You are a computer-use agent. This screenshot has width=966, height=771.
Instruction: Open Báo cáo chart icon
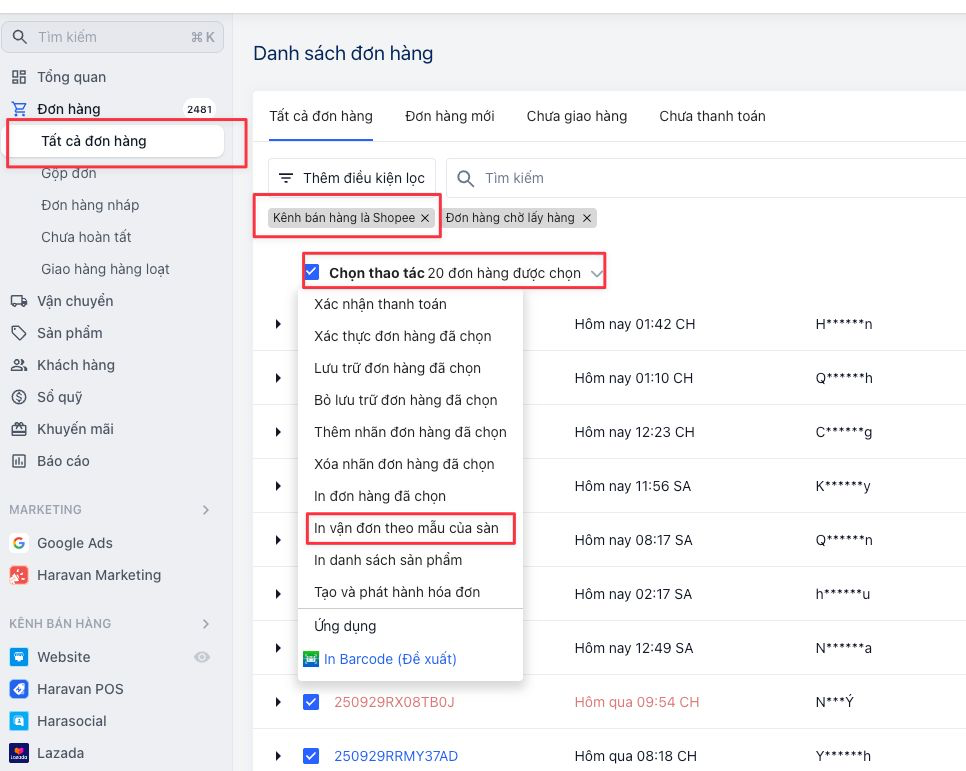[x=18, y=461]
